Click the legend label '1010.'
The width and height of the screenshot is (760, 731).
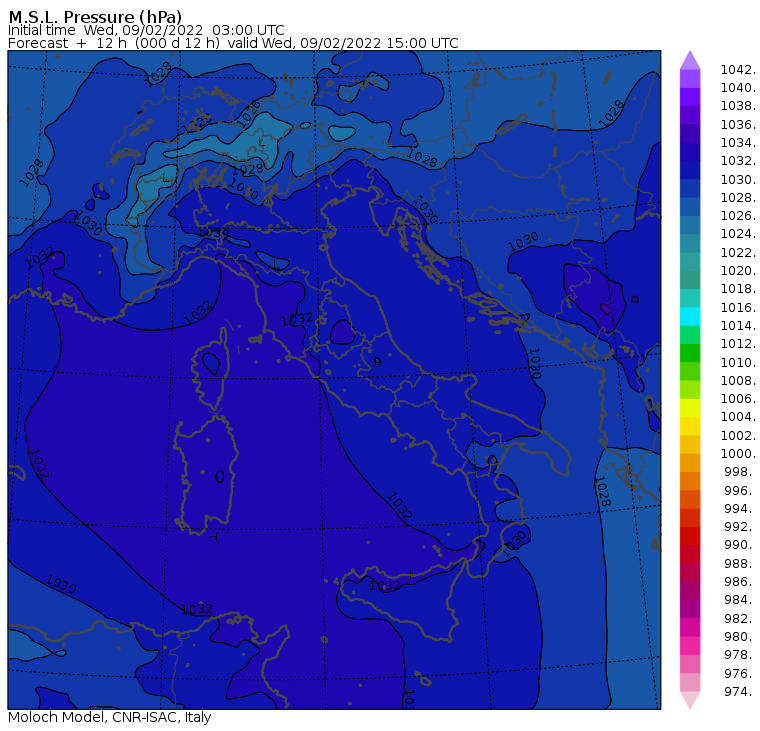(738, 363)
